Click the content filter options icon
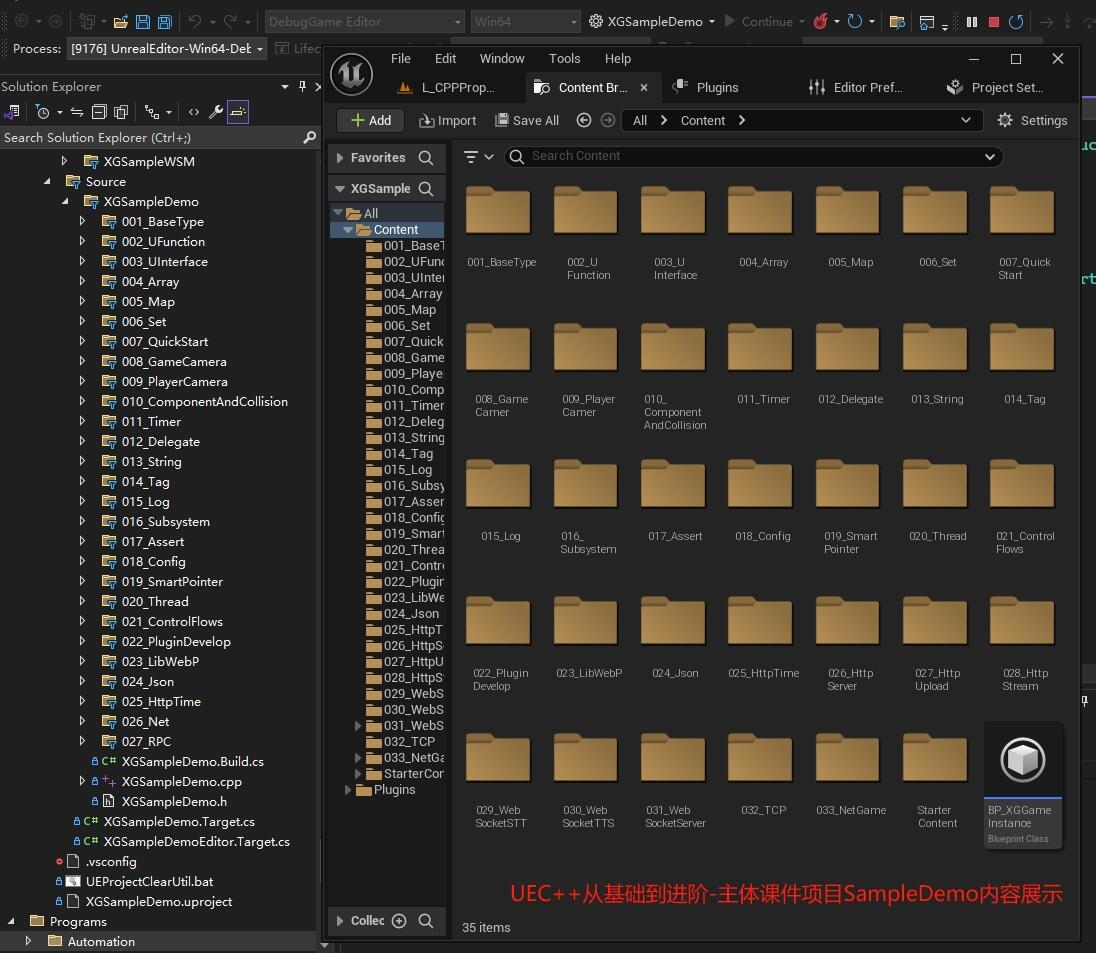 478,157
